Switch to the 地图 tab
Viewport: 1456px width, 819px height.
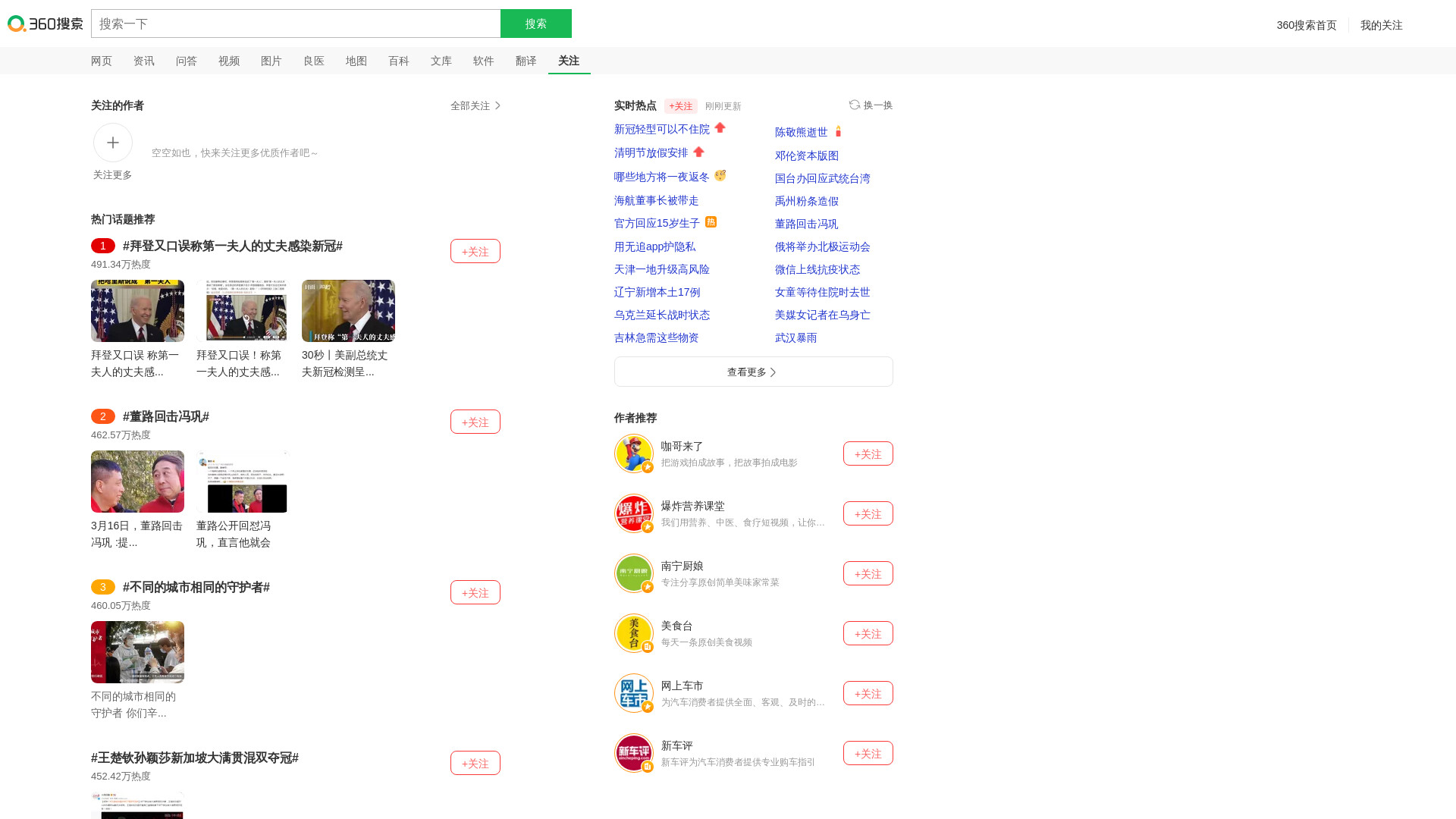356,61
